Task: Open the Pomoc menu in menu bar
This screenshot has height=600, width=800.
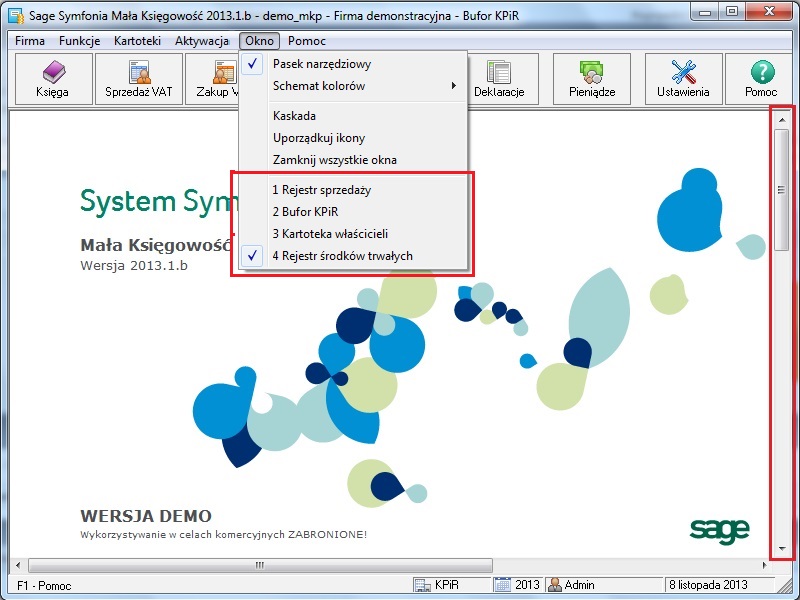Action: point(307,41)
